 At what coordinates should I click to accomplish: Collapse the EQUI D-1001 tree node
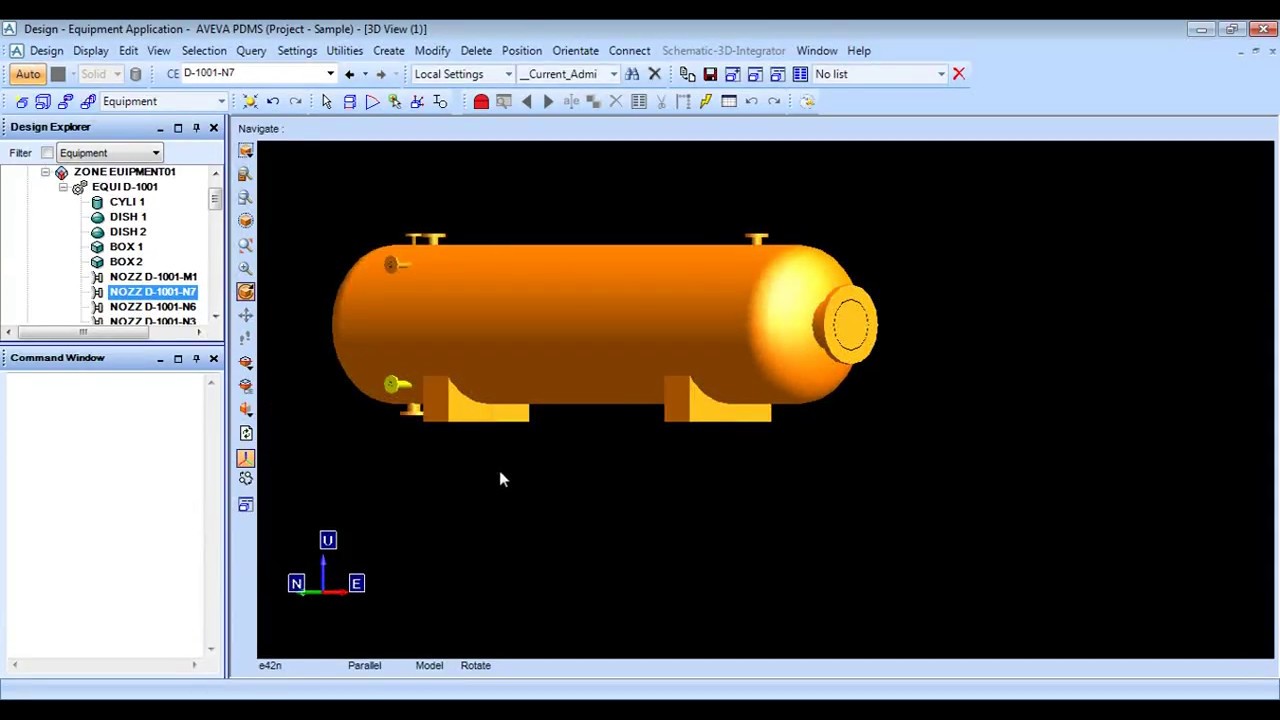coord(63,187)
